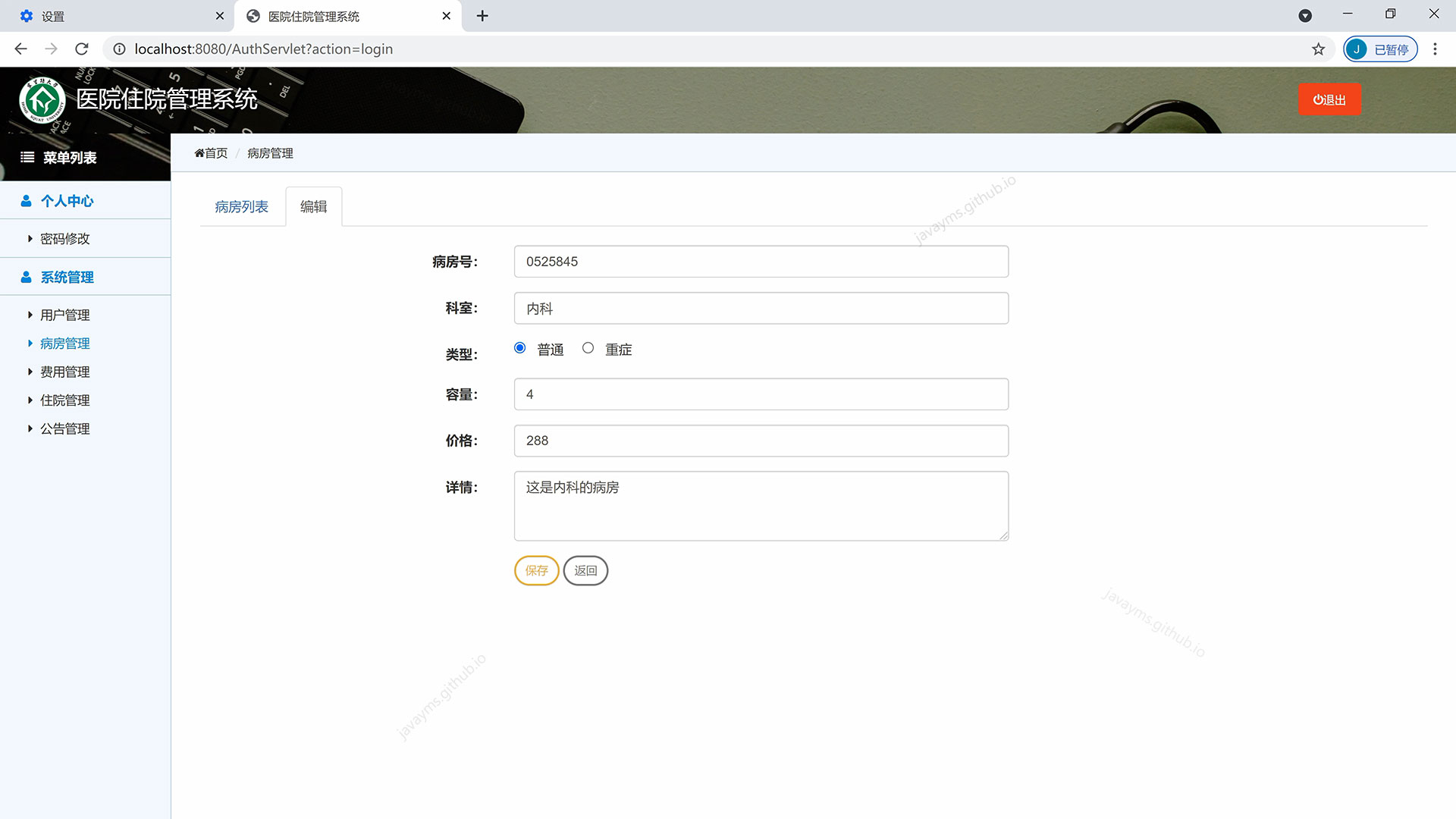1456x819 pixels.
Task: Click the Personal Center user icon
Action: click(26, 201)
